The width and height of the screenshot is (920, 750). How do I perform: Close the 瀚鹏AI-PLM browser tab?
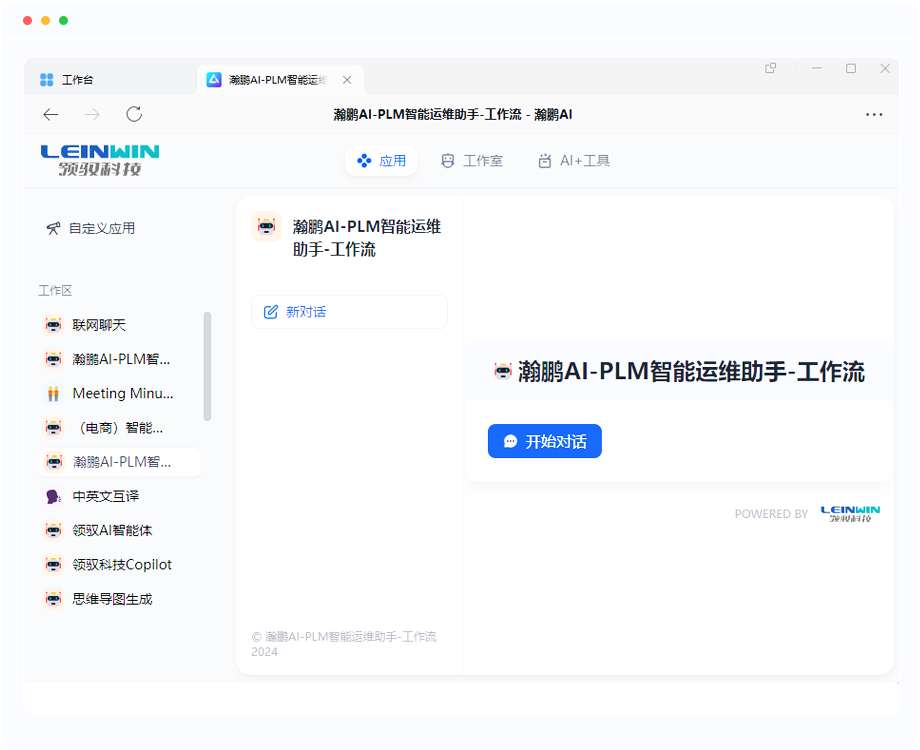point(347,80)
